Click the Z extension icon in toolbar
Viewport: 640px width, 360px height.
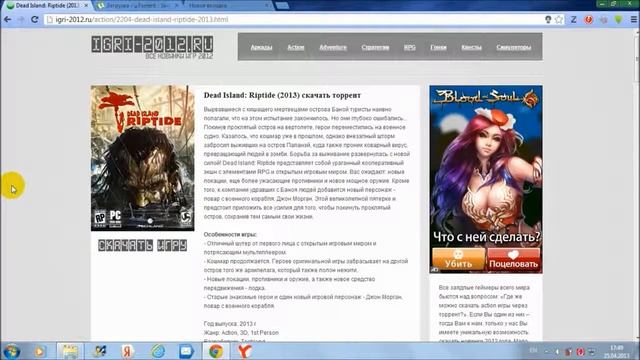573,20
